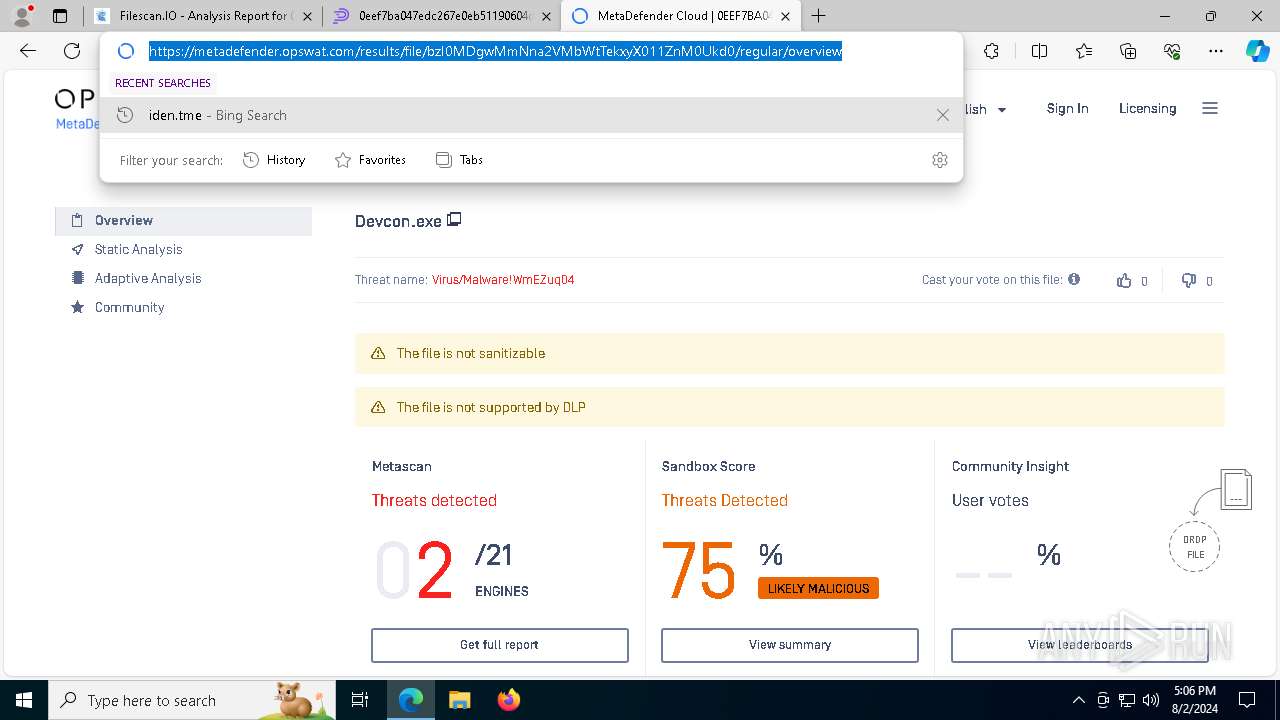Close the MetaDefender Cloud tab
The image size is (1280, 720).
pyautogui.click(x=786, y=16)
